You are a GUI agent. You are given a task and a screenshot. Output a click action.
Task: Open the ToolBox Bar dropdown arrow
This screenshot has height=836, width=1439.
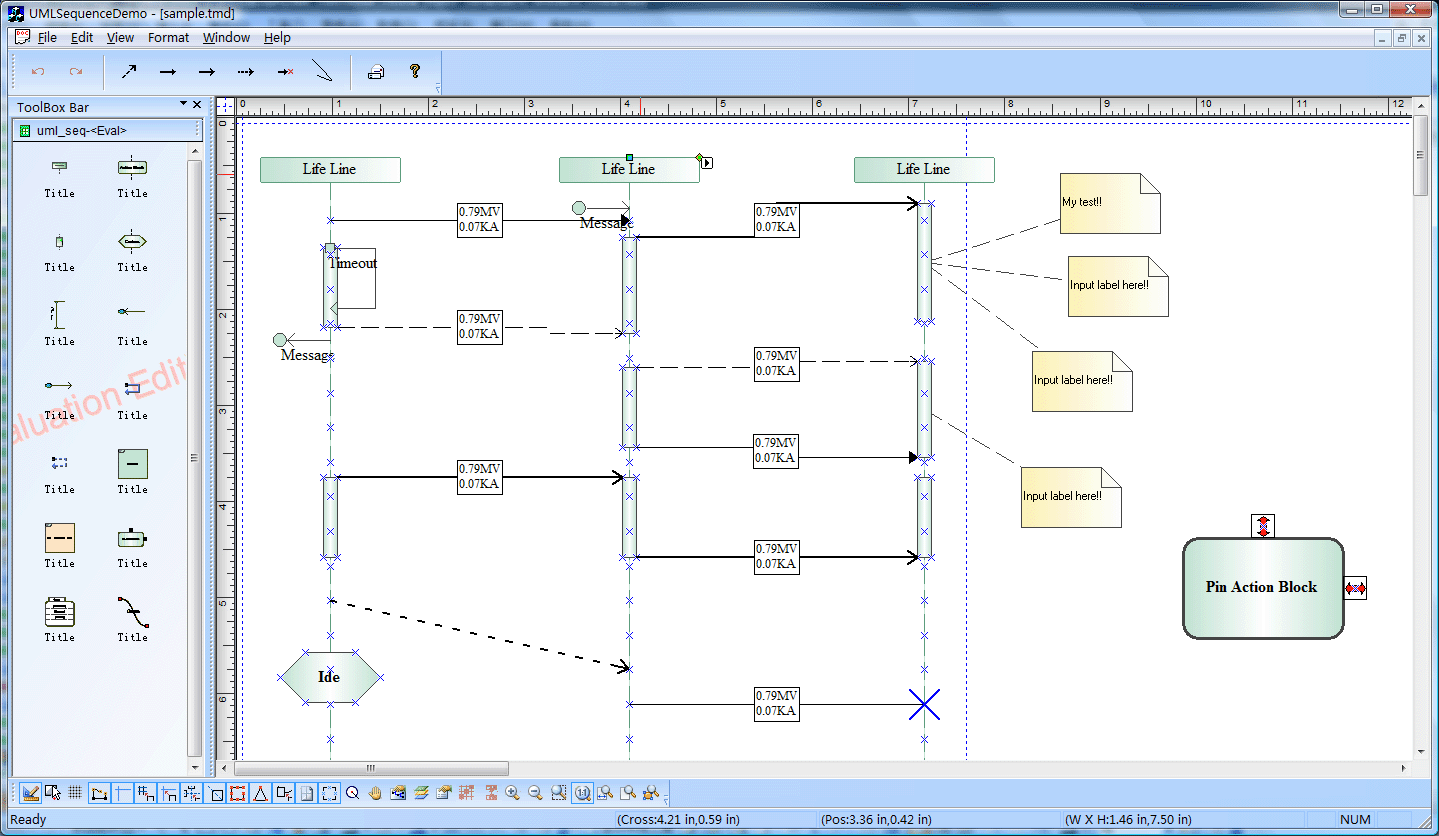click(184, 104)
